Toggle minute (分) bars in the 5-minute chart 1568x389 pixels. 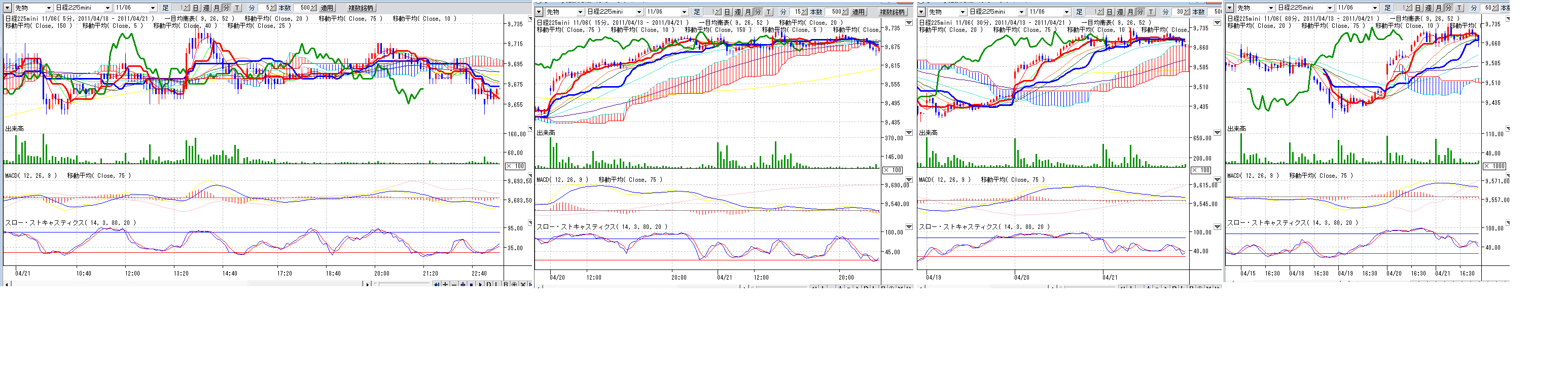[227, 8]
